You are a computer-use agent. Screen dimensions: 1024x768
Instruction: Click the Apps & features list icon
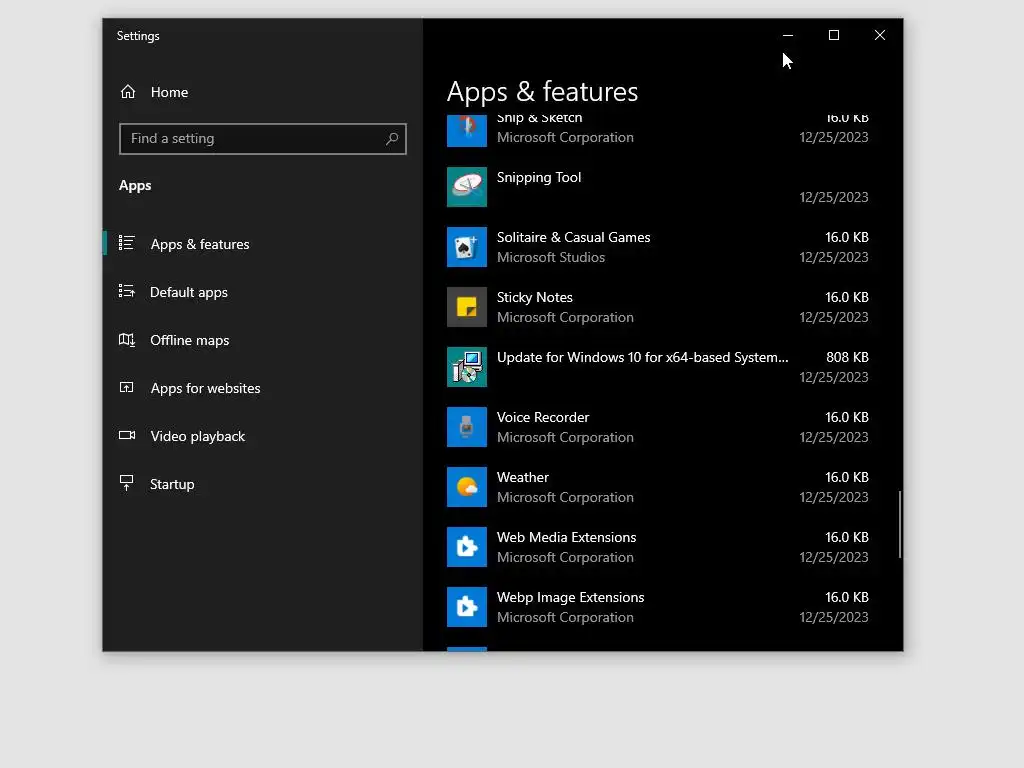[x=127, y=244]
